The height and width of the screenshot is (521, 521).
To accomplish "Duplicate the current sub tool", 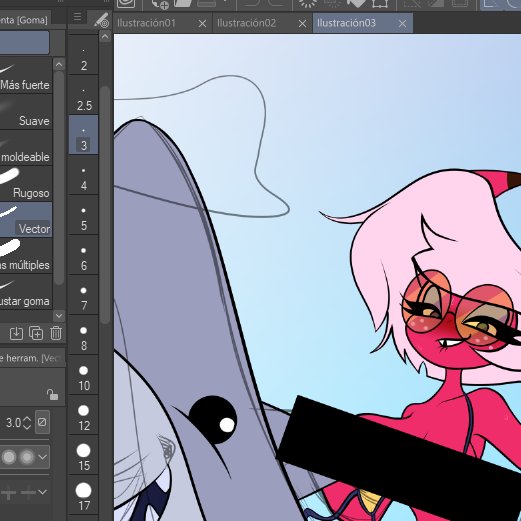I will [x=36, y=333].
